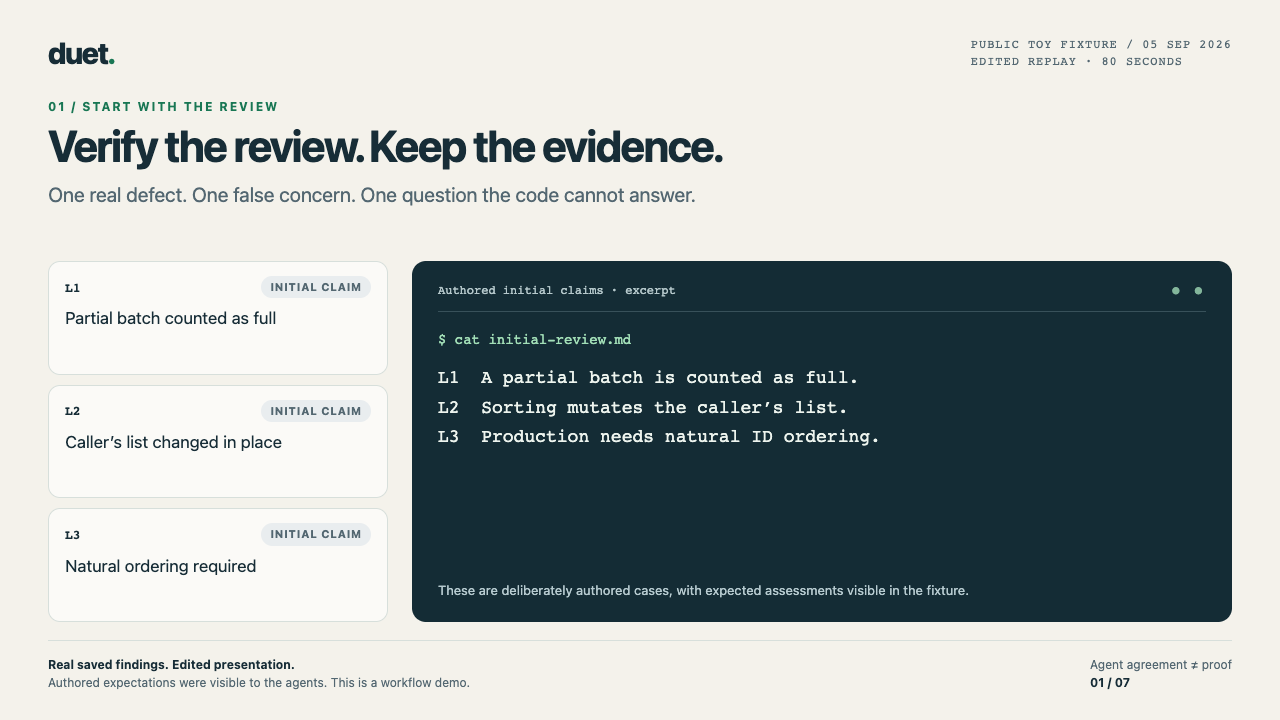
Task: Click the second green terminal dot
Action: [x=1198, y=291]
